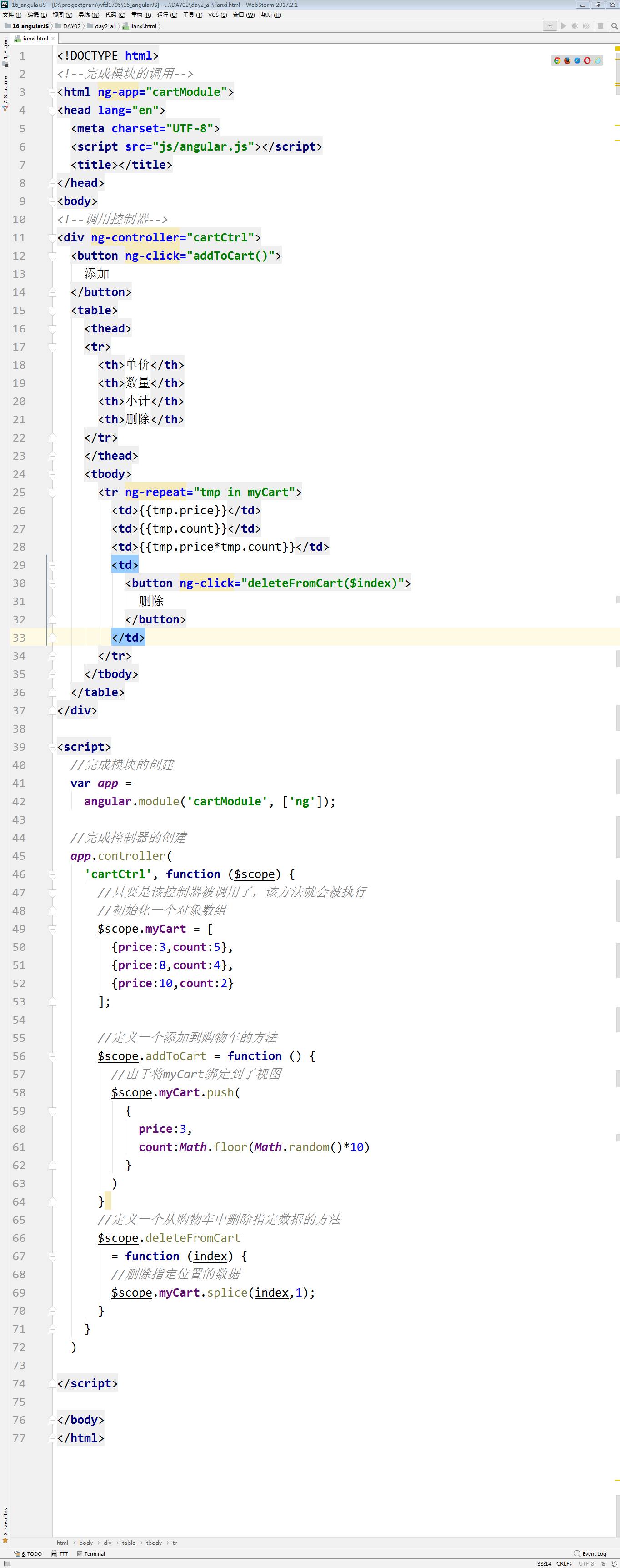Click the inspector hector icon in status bar
The image size is (620, 1568).
[613, 1563]
